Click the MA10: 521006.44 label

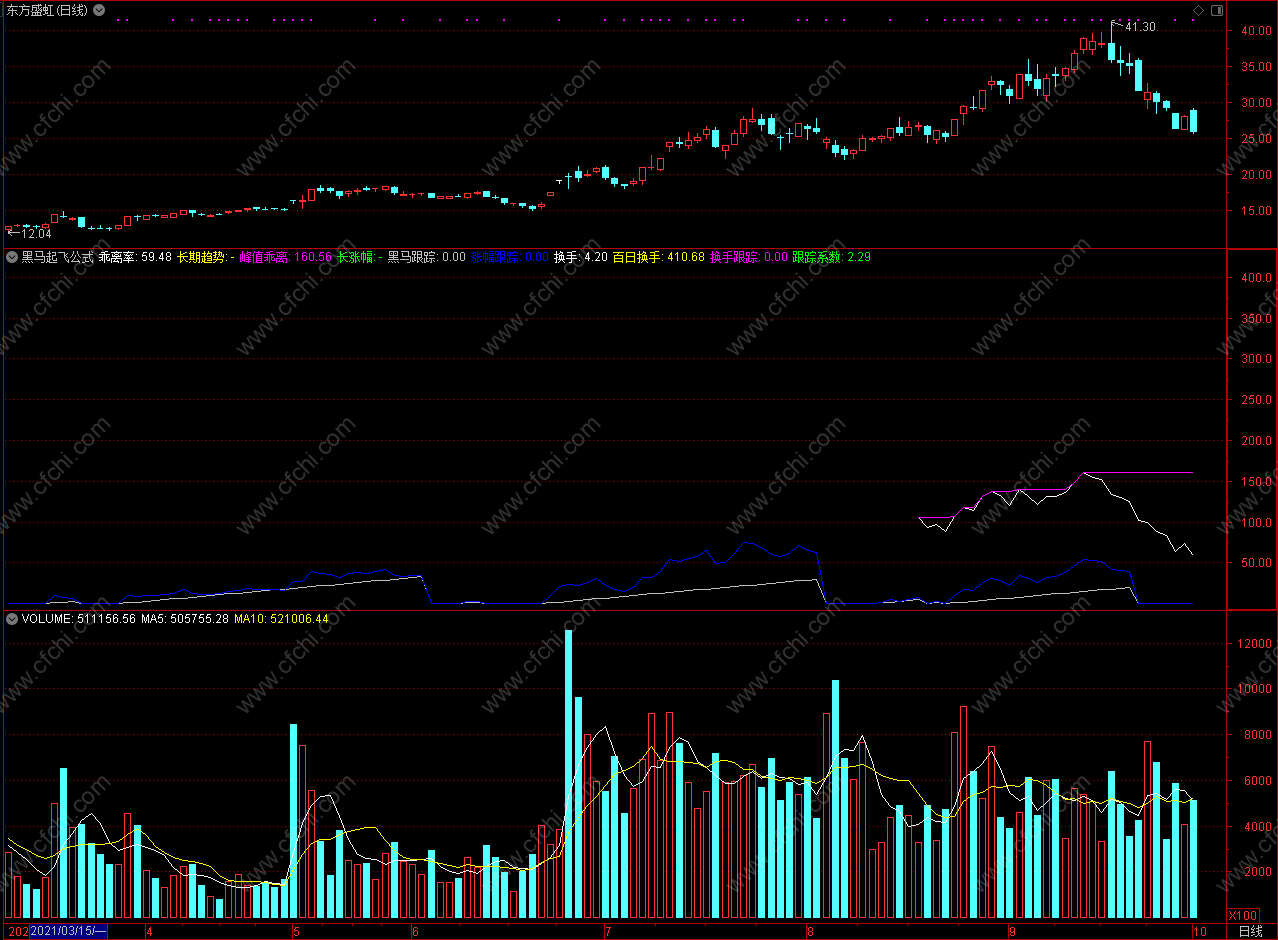click(x=281, y=619)
